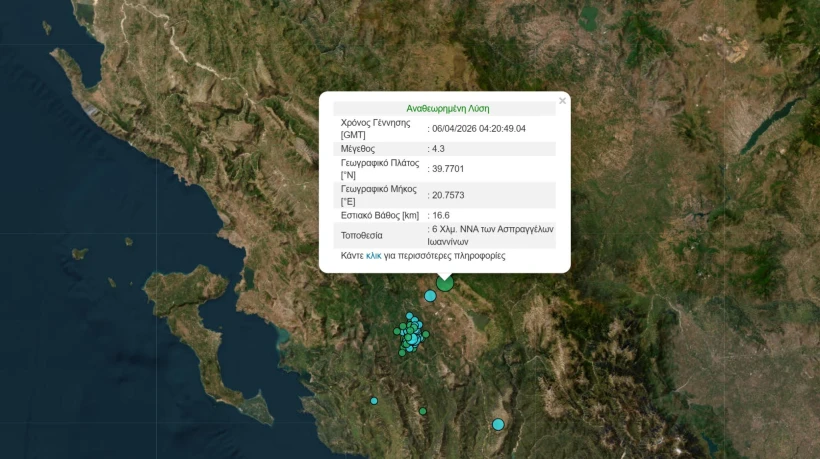Click the 'Αναθεωρημένη Λύση' header text
This screenshot has height=459, width=820.
click(448, 109)
